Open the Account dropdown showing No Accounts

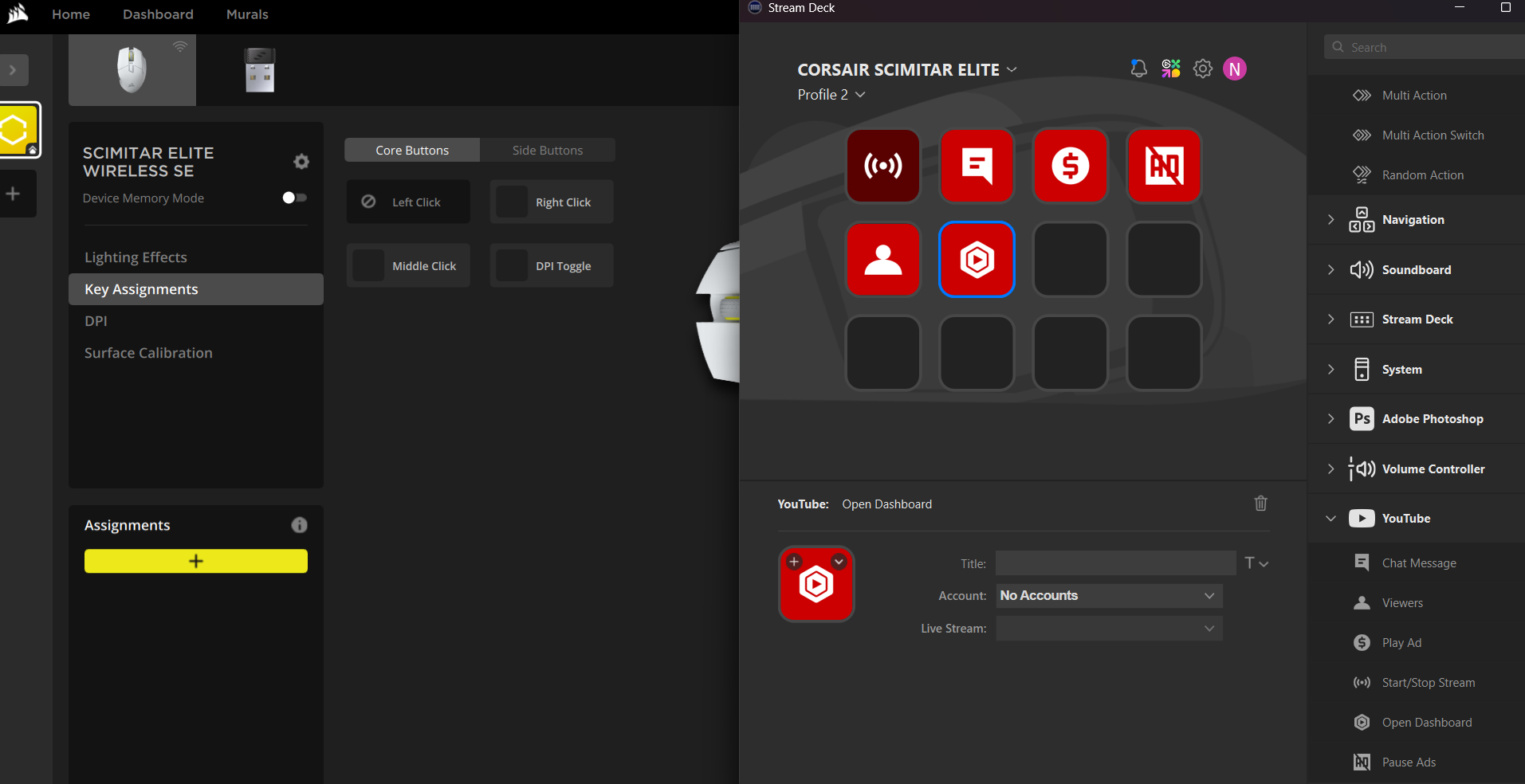click(x=1109, y=596)
